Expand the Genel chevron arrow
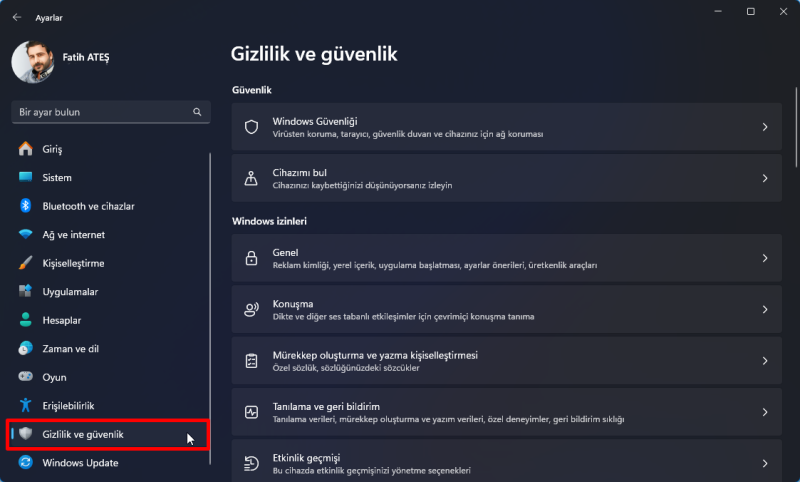Screen dimensions: 800x482 (764, 258)
